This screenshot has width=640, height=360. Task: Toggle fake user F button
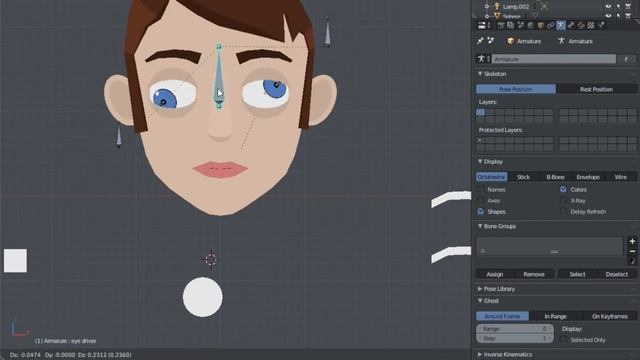[x=626, y=59]
